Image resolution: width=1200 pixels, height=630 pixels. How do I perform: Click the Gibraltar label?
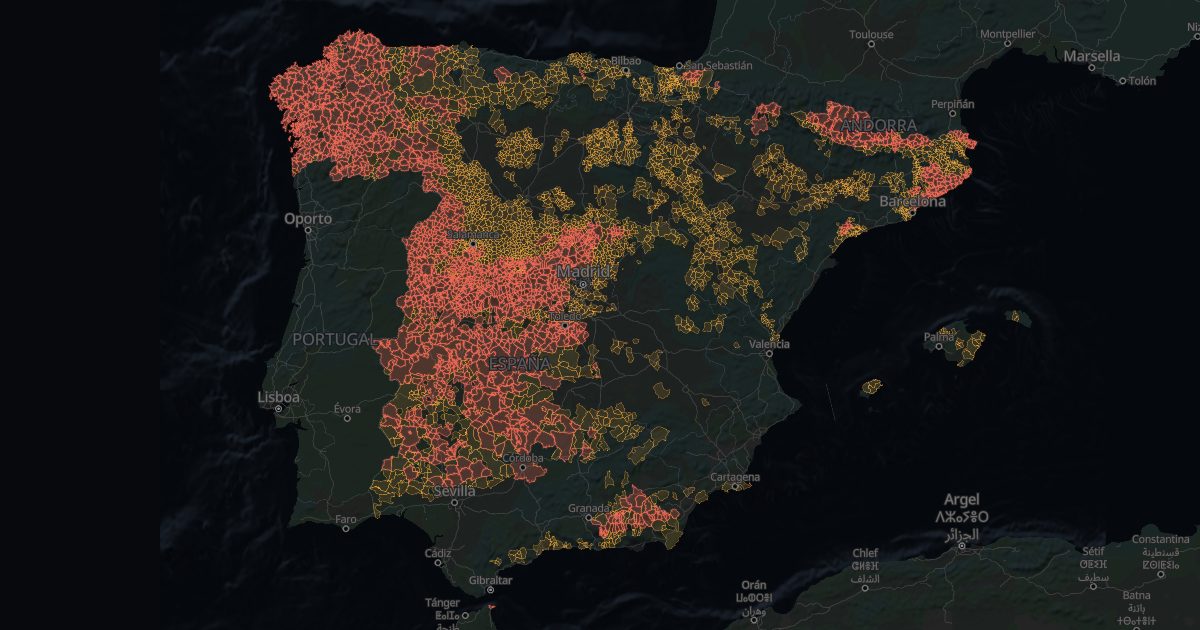point(490,580)
